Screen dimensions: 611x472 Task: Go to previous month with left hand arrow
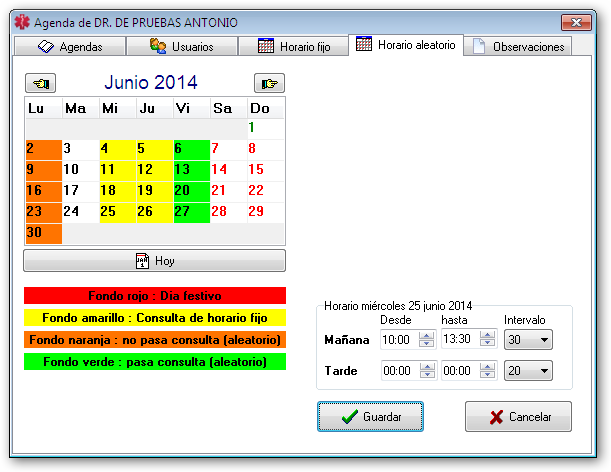pos(43,83)
